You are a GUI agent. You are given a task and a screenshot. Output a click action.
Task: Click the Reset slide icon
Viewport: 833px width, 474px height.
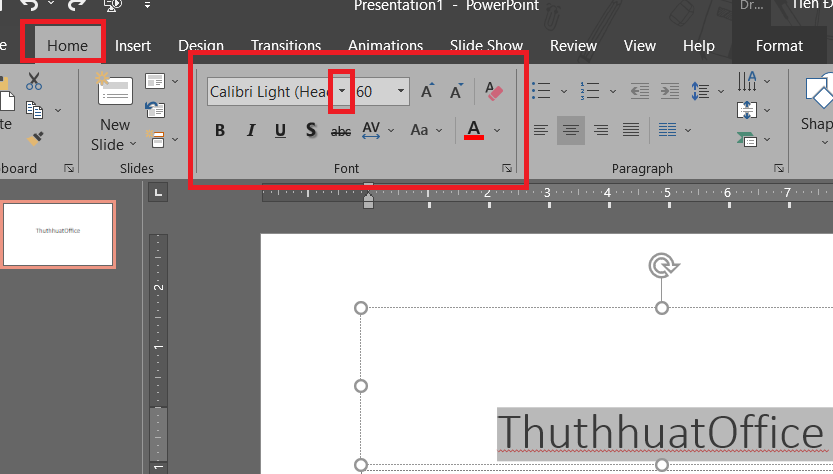(x=155, y=110)
